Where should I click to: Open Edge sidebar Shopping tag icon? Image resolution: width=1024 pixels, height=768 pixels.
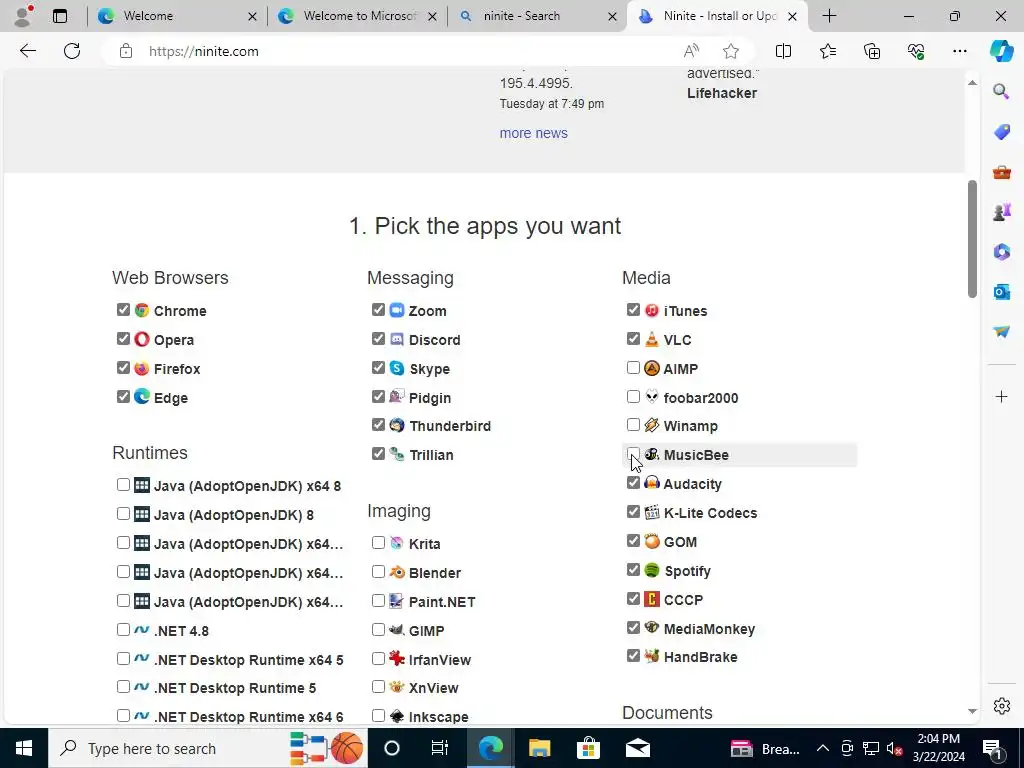tap(1001, 131)
